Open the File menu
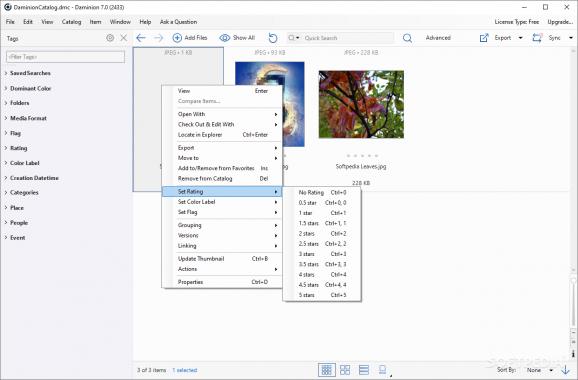The width and height of the screenshot is (578, 380). point(10,22)
